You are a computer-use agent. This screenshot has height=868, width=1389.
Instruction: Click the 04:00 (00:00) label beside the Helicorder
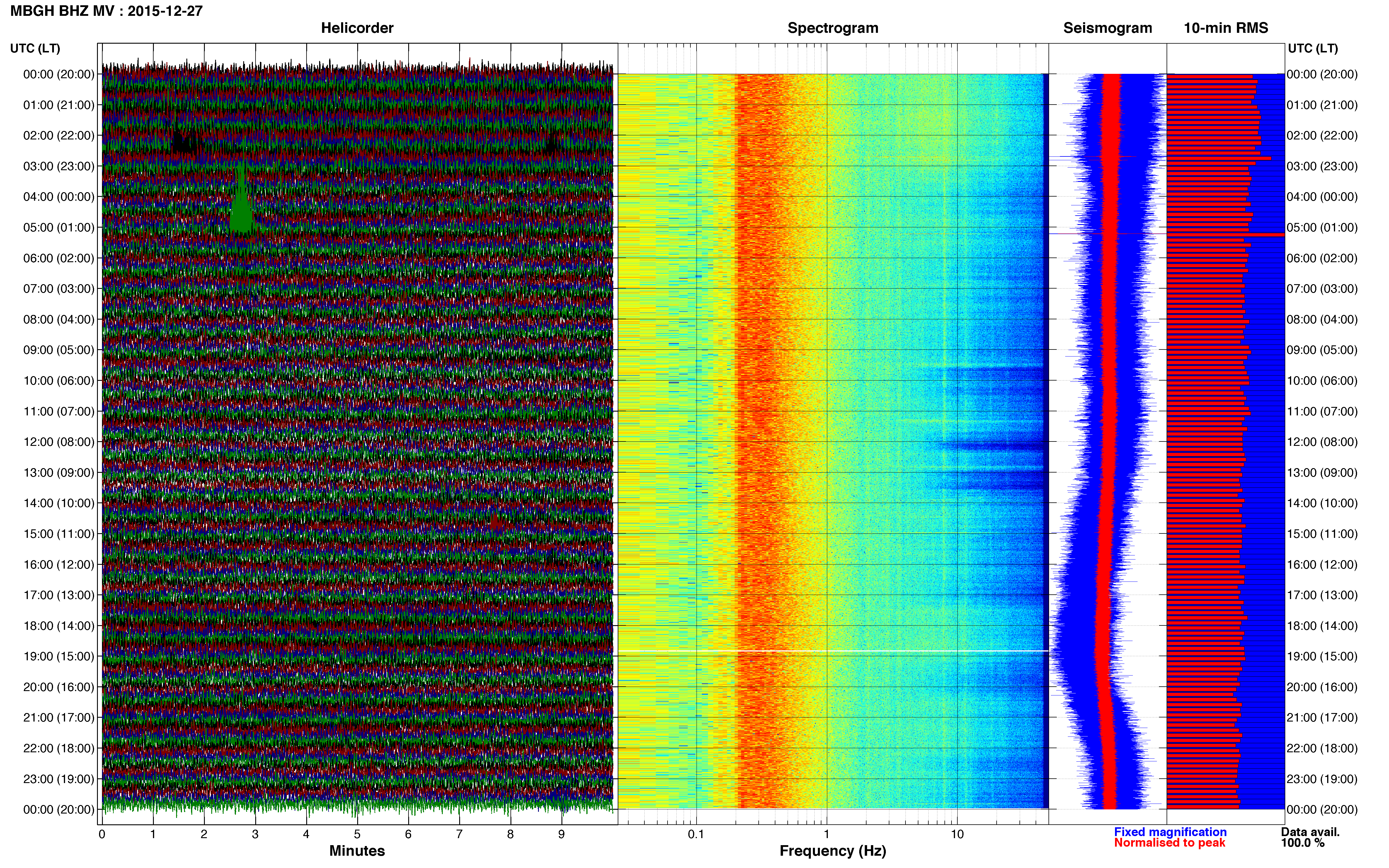pyautogui.click(x=59, y=197)
